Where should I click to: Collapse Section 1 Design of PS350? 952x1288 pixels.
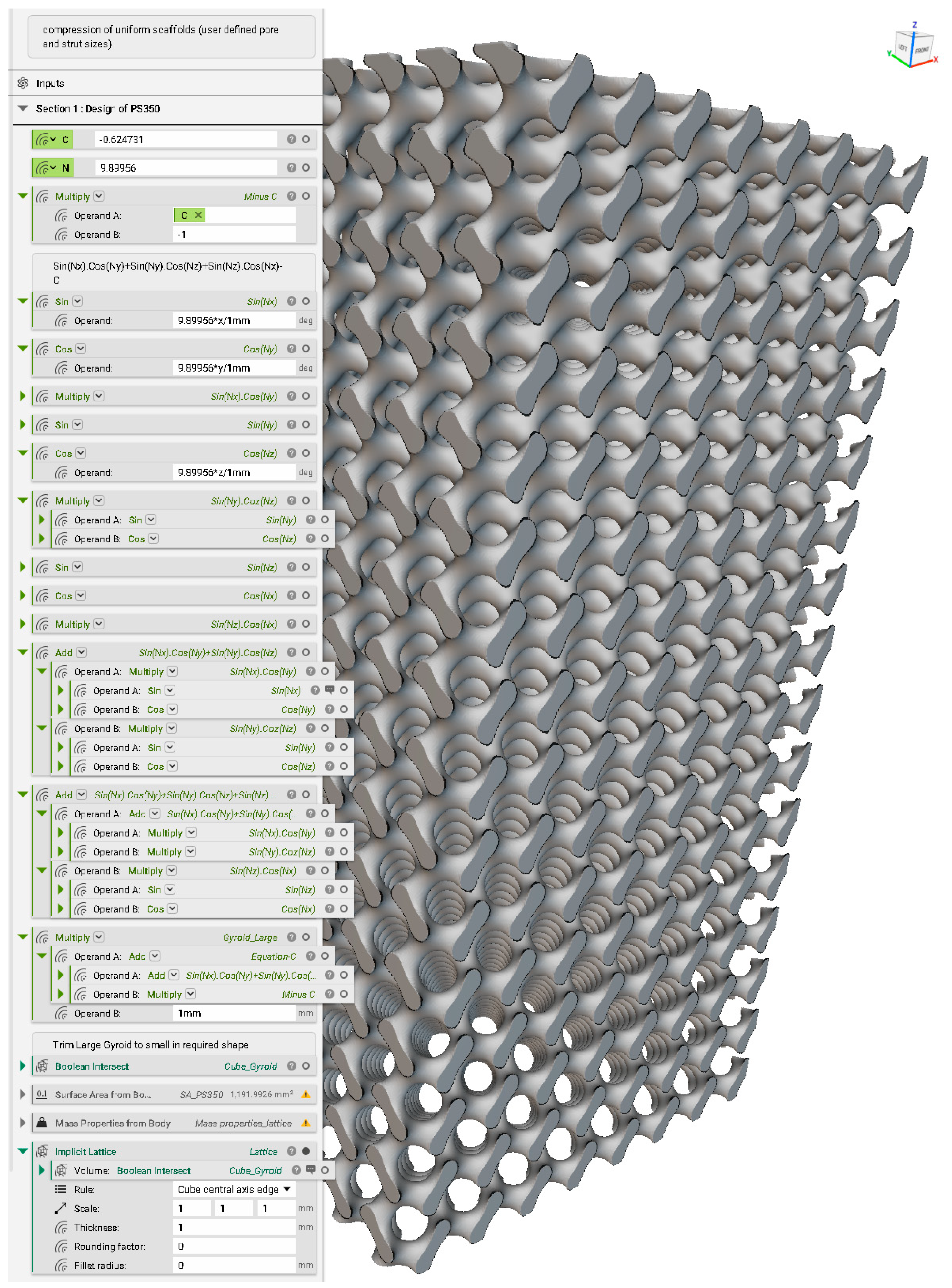pyautogui.click(x=23, y=108)
